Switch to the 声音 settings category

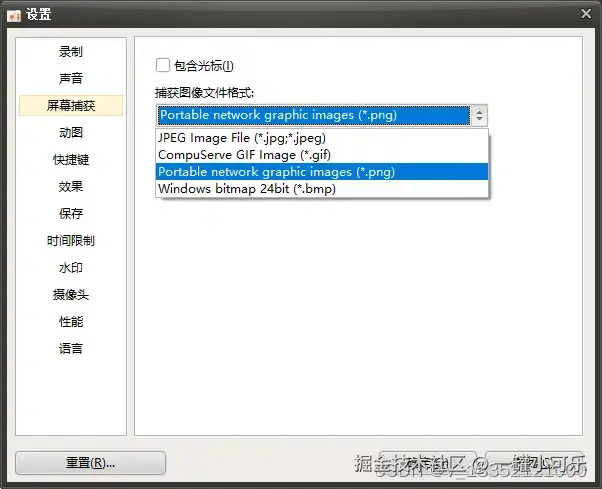pos(71,78)
